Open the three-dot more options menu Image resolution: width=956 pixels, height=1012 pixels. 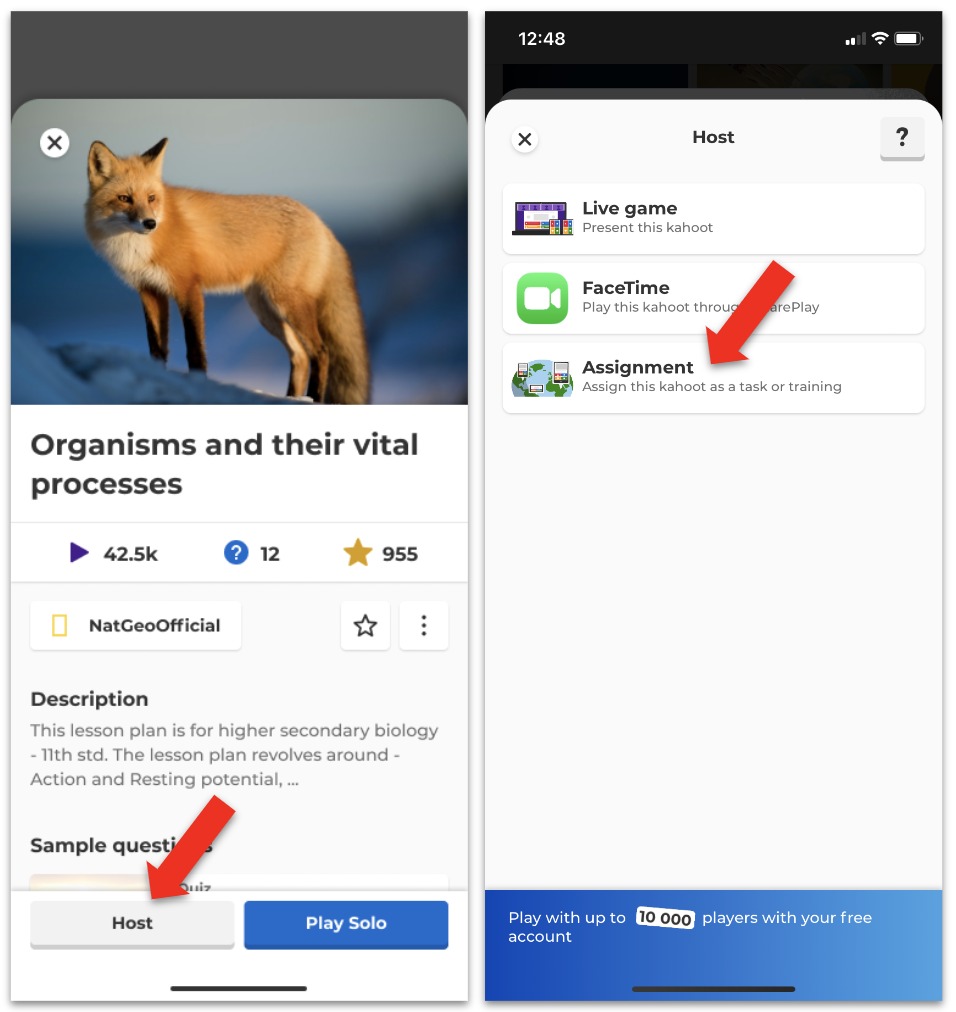(423, 625)
